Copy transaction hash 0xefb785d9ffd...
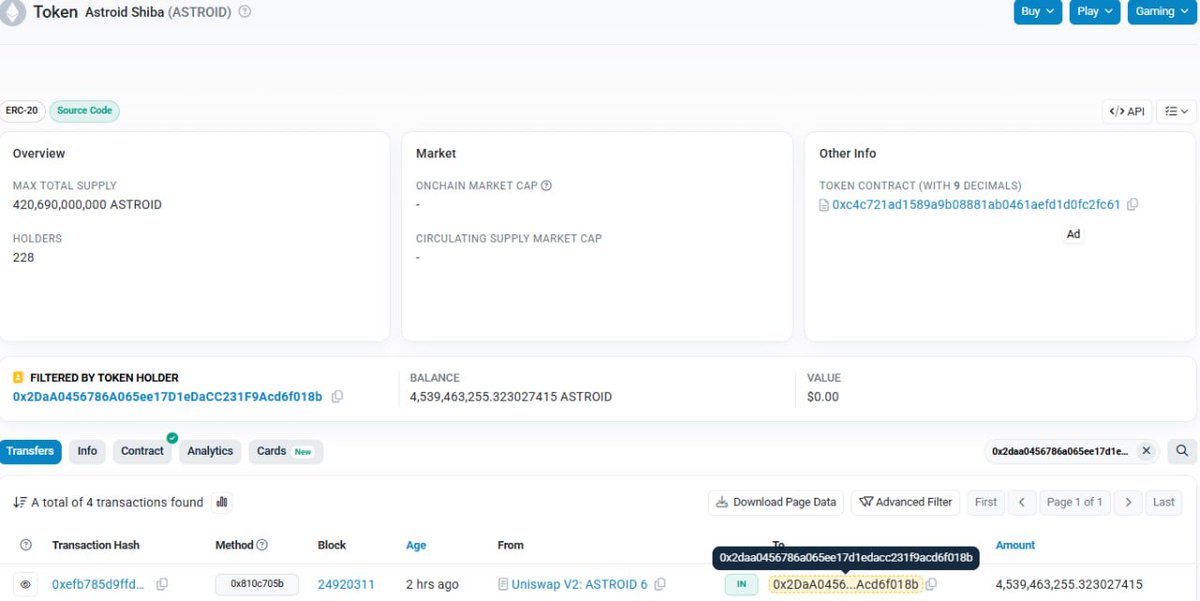 click(162, 584)
